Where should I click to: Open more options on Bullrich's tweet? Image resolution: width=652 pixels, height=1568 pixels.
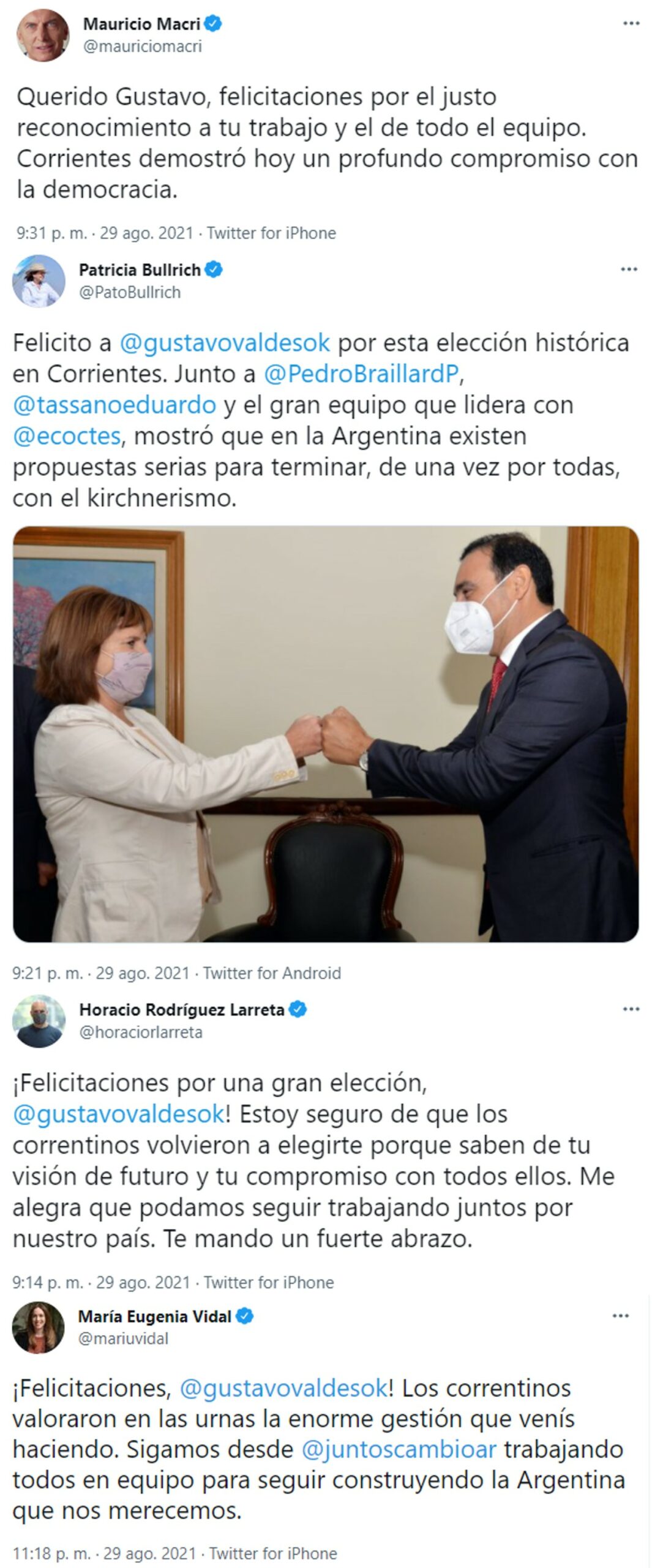click(x=629, y=269)
